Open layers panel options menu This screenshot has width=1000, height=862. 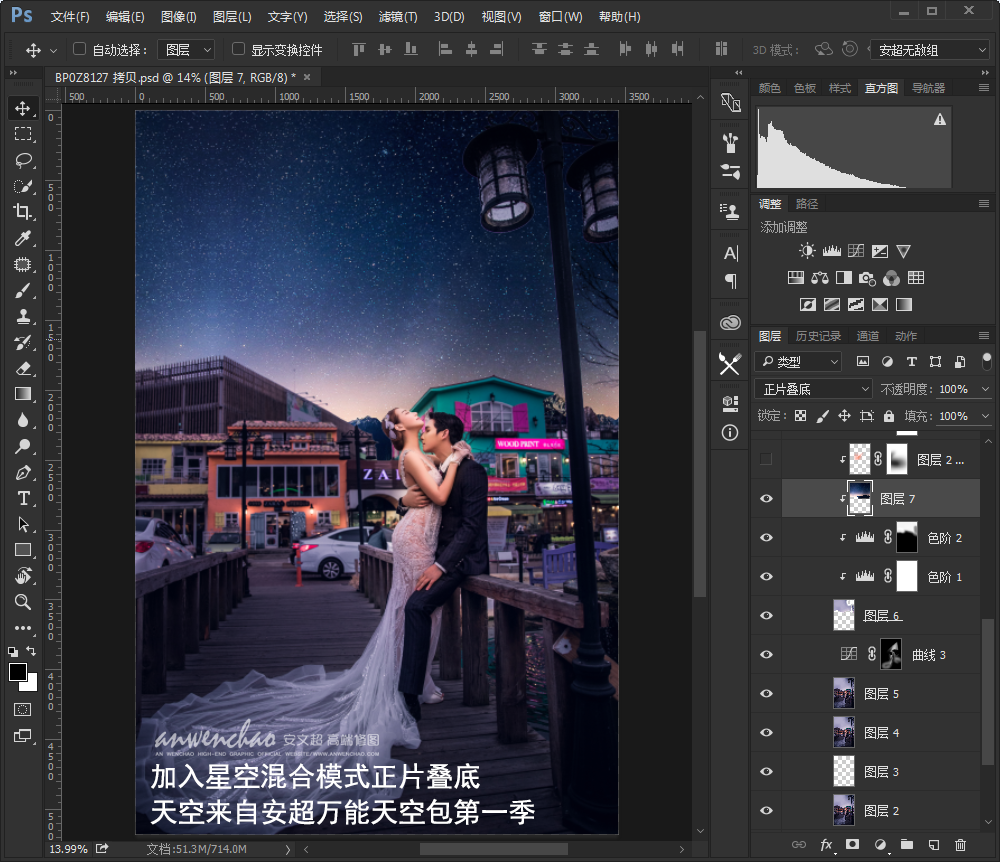pyautogui.click(x=984, y=335)
